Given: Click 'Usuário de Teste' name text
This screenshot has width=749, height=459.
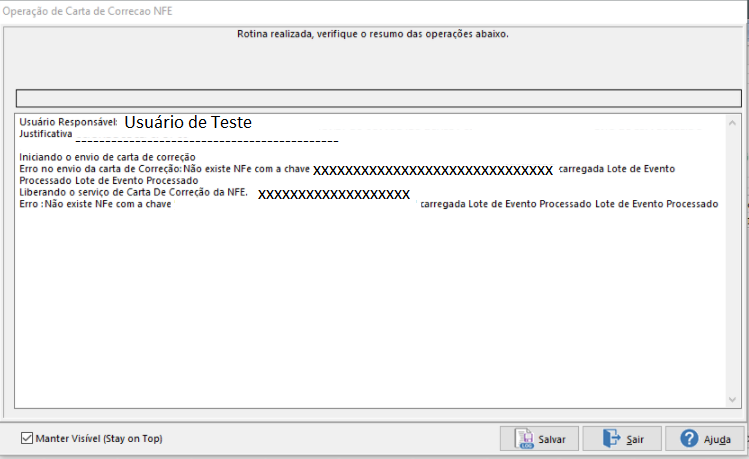Looking at the screenshot, I should [x=188, y=122].
